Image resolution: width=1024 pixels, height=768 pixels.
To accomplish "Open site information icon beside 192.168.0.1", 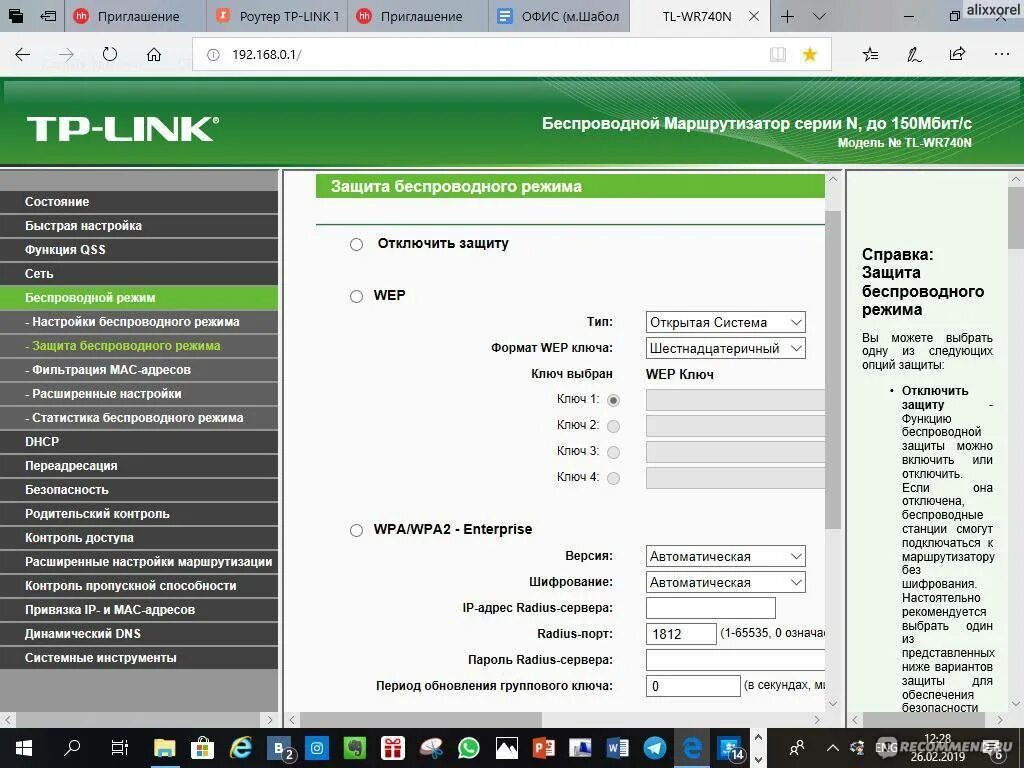I will (x=213, y=55).
